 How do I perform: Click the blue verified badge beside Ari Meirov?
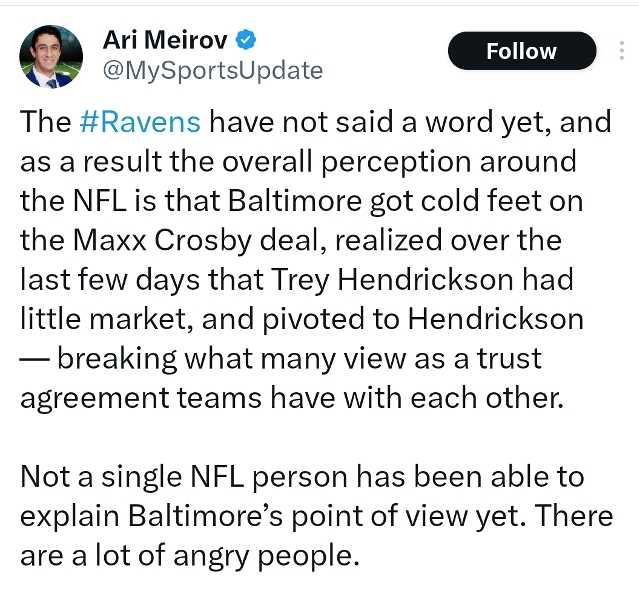pyautogui.click(x=248, y=41)
